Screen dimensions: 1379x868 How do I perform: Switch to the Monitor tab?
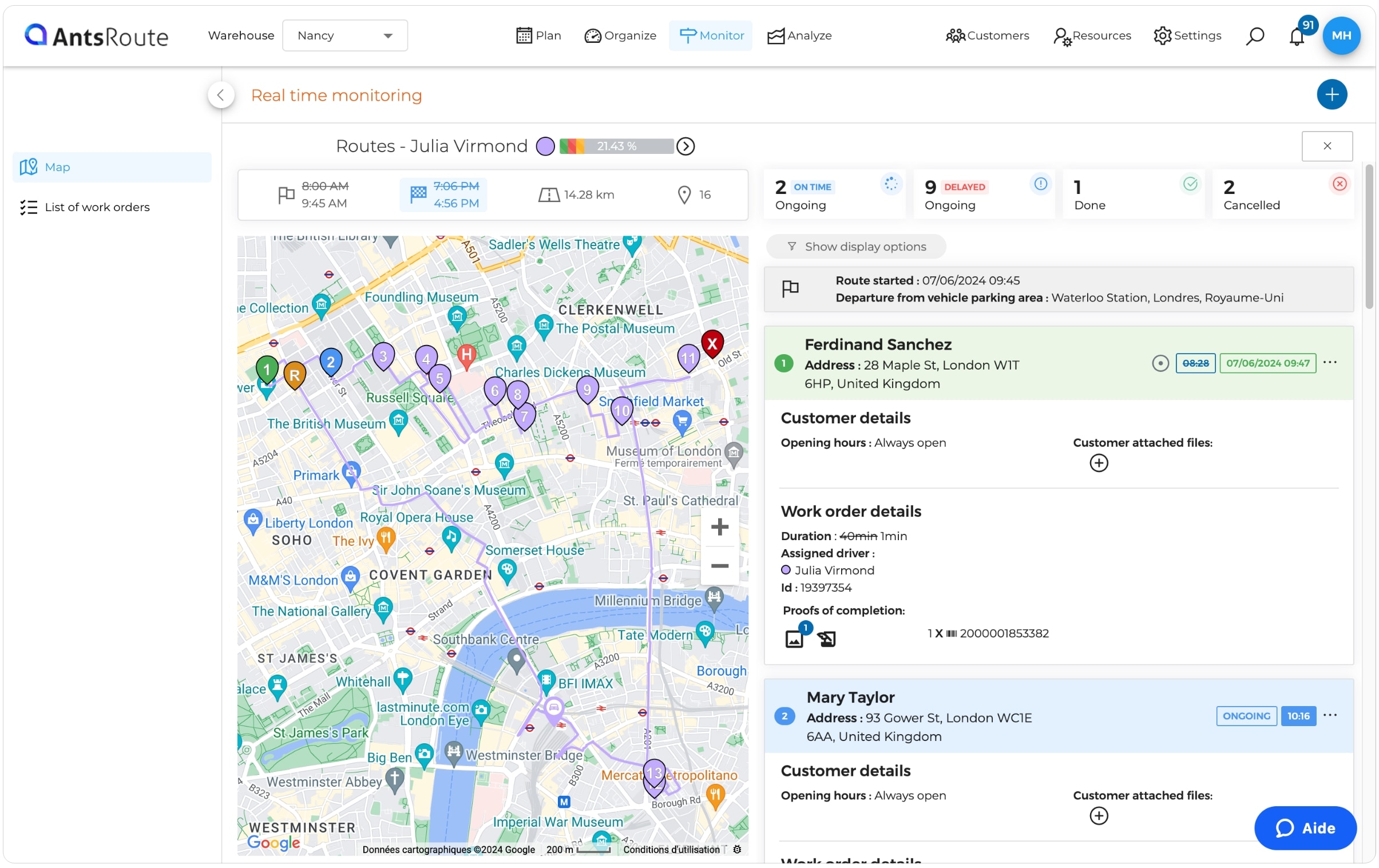point(711,35)
